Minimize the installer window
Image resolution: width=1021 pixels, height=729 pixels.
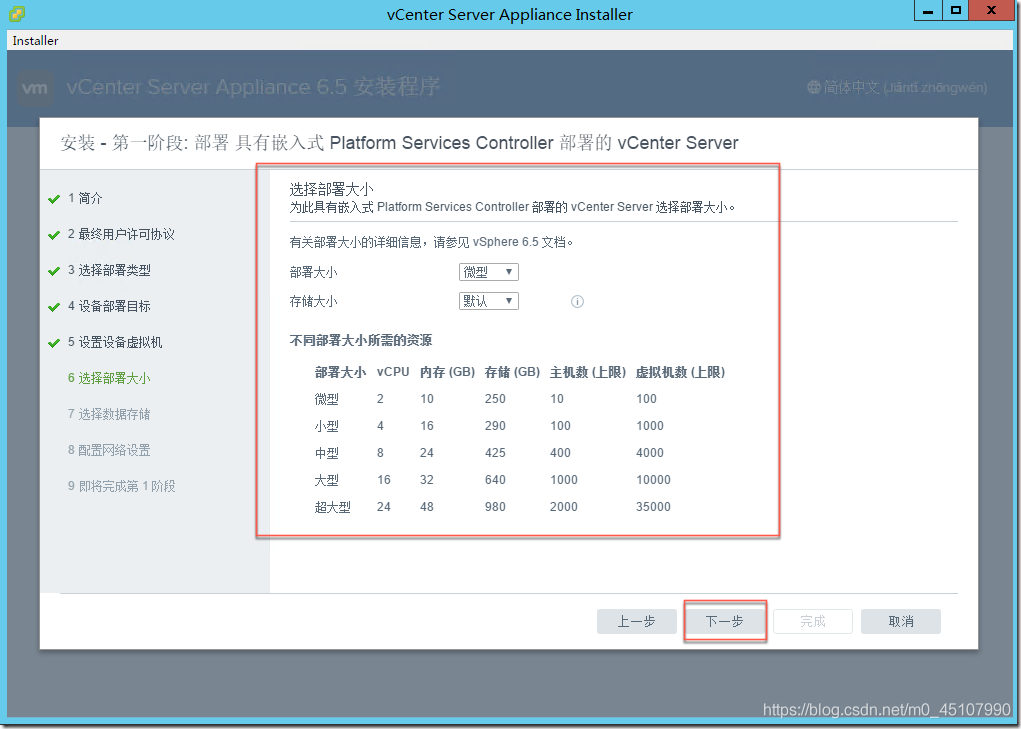coord(928,11)
